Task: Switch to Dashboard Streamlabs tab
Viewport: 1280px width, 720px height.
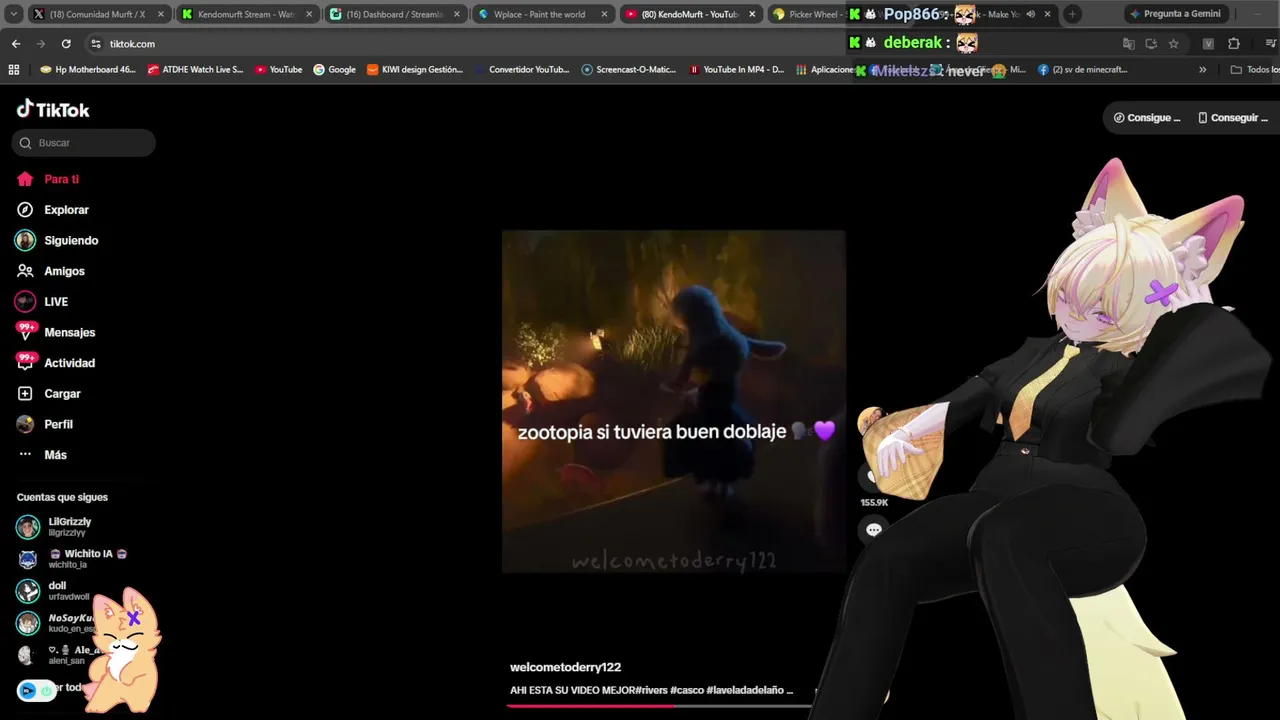Action: [394, 14]
